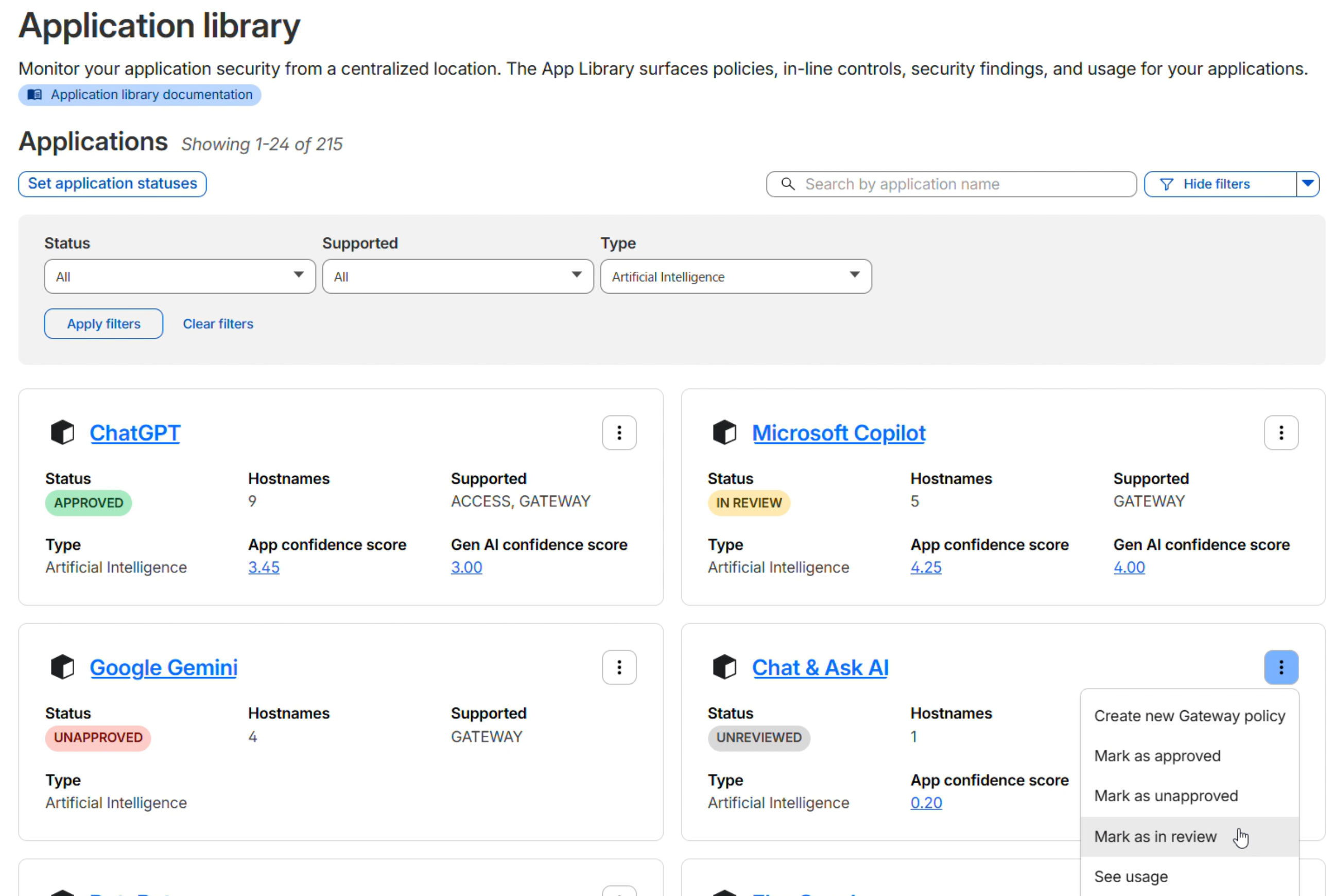Image resolution: width=1333 pixels, height=896 pixels.
Task: Click the 'Showing 1-24 of 215' text
Action: pyautogui.click(x=262, y=144)
